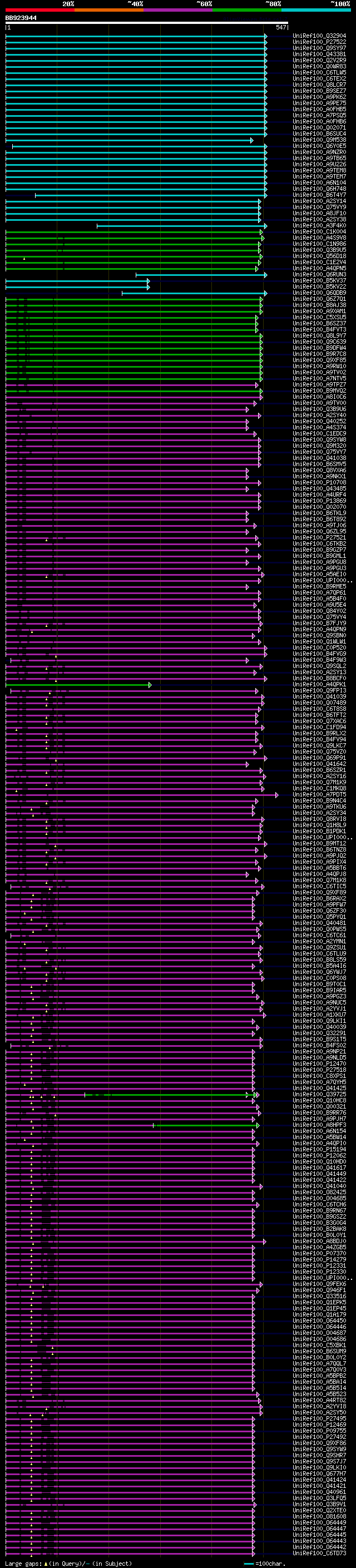View entry UniRef100_A9PE75
The image size is (356, 1568).
pos(319,103)
